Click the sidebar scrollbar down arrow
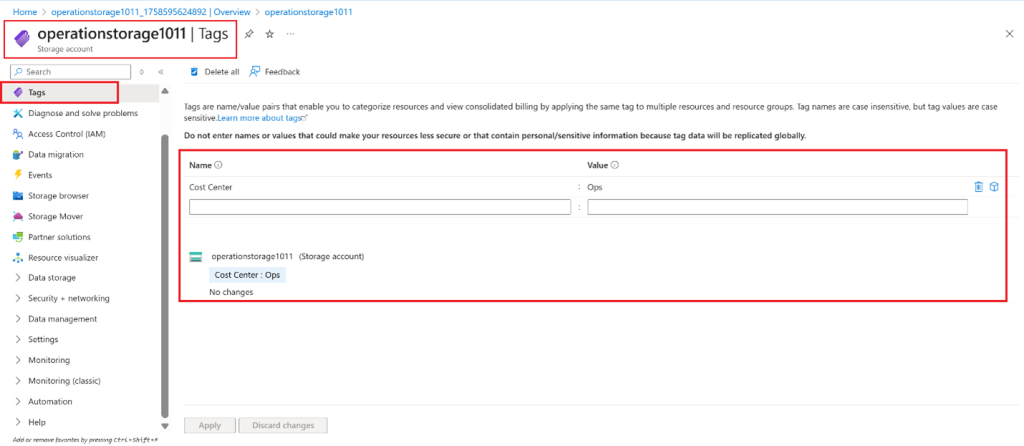This screenshot has width=1024, height=446. point(165,426)
